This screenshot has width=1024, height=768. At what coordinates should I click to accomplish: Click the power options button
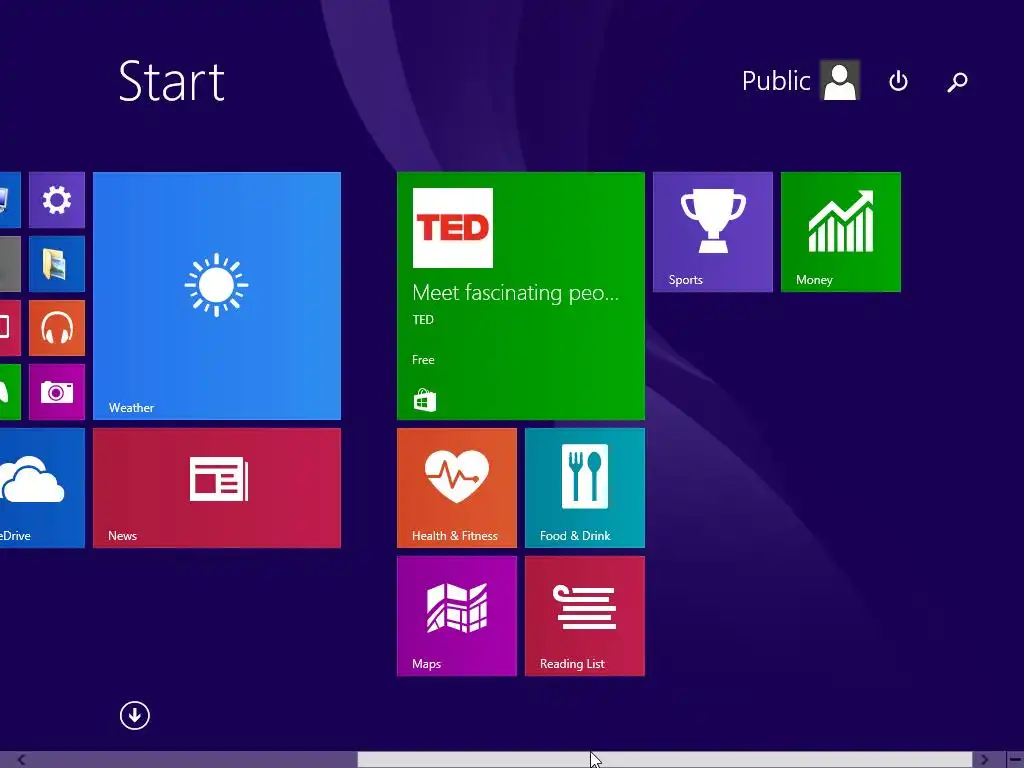tap(899, 81)
